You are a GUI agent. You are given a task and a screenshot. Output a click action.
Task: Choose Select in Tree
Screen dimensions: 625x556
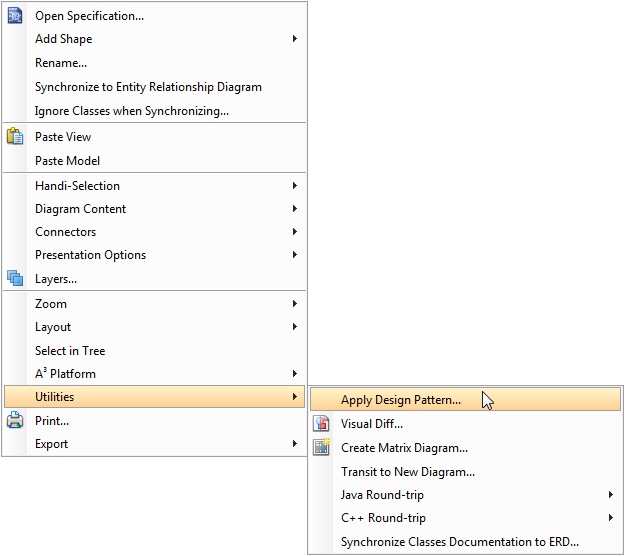[154, 351]
